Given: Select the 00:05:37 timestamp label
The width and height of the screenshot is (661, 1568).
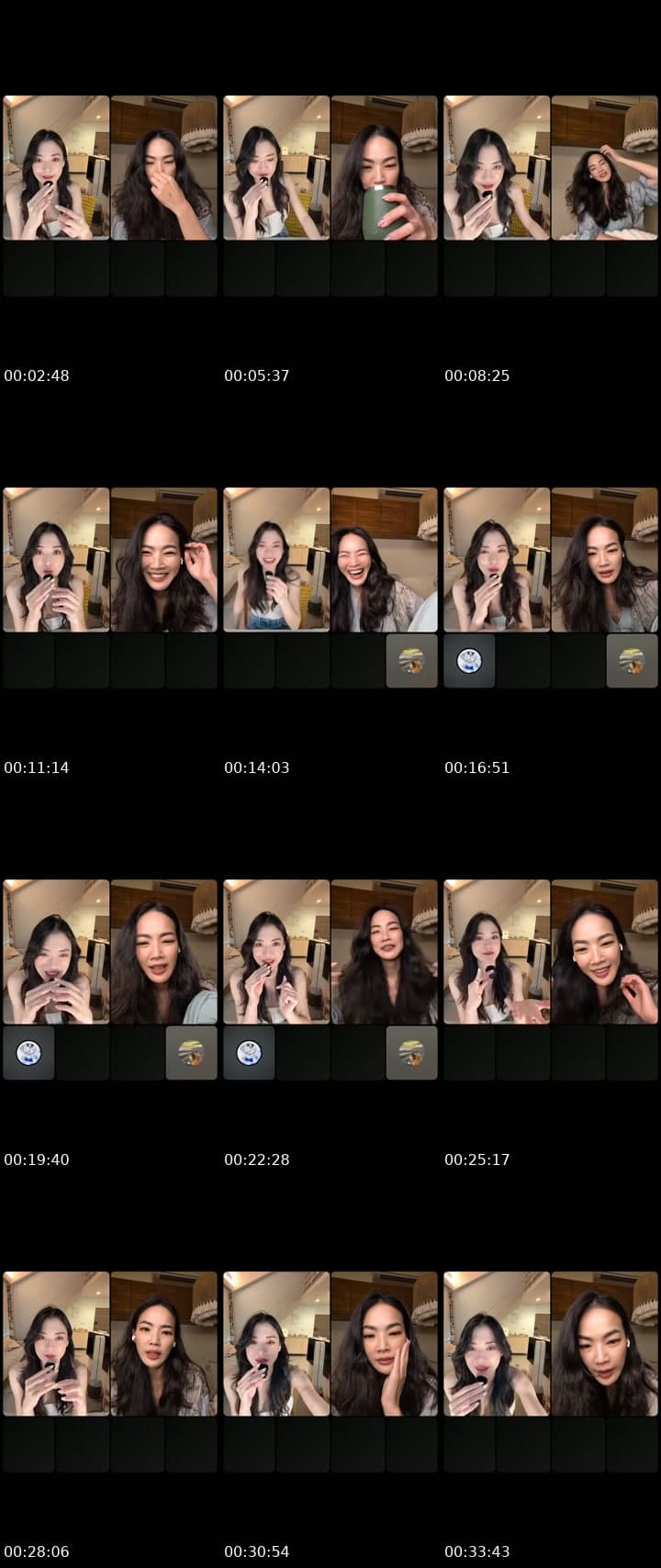Looking at the screenshot, I should (257, 375).
